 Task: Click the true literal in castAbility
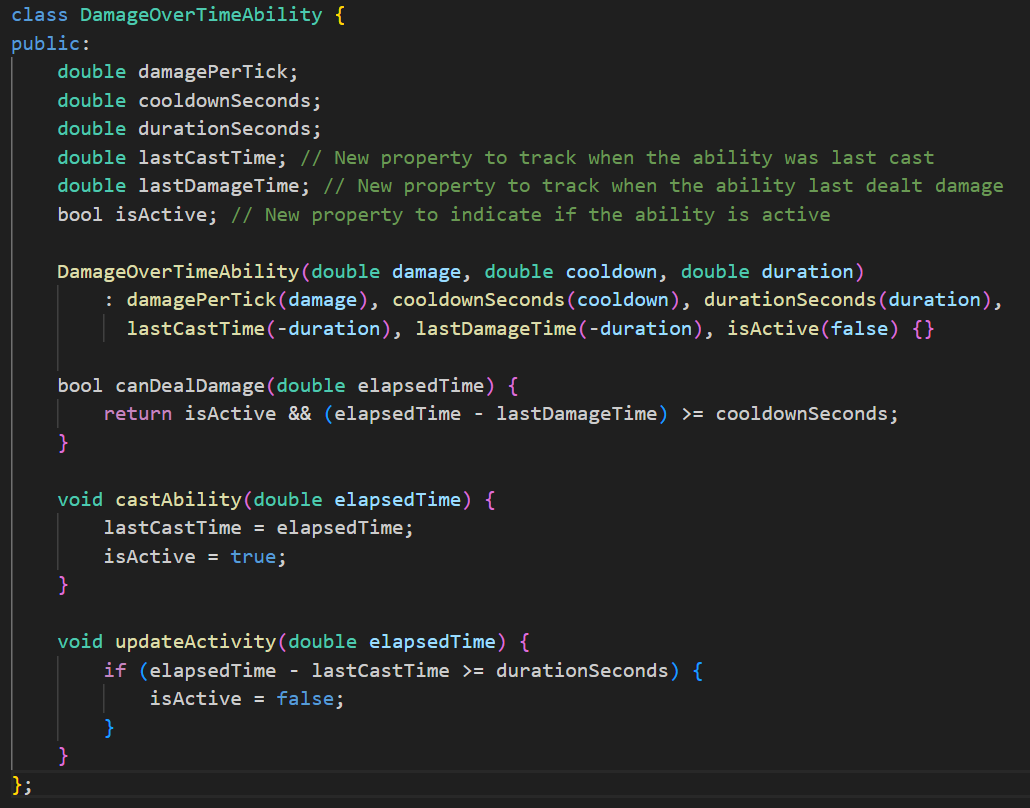pos(253,556)
